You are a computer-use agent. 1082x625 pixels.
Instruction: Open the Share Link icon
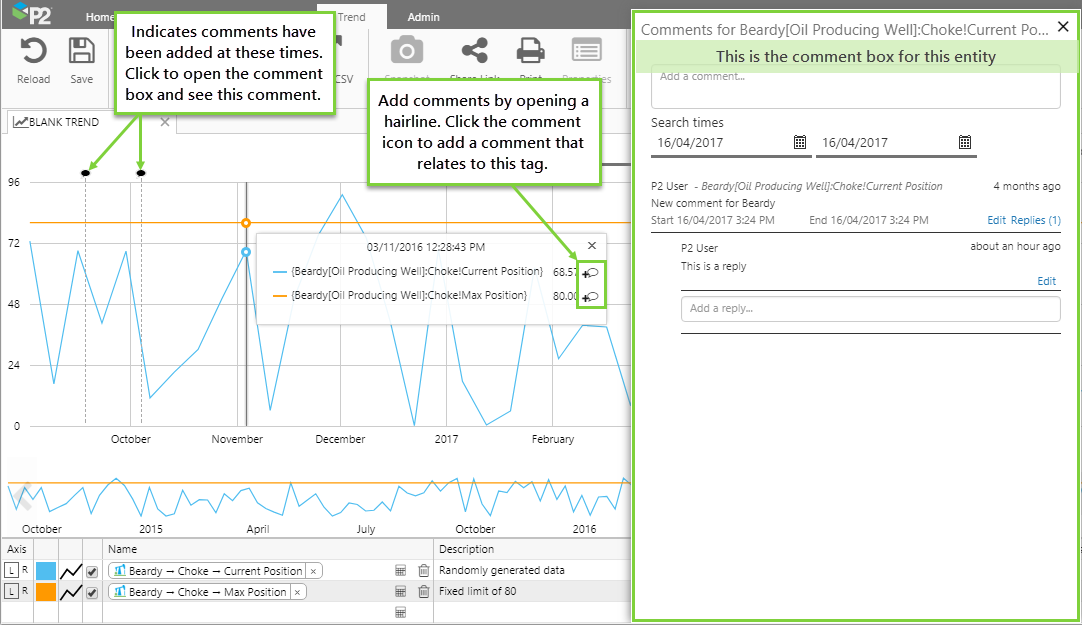[x=475, y=51]
